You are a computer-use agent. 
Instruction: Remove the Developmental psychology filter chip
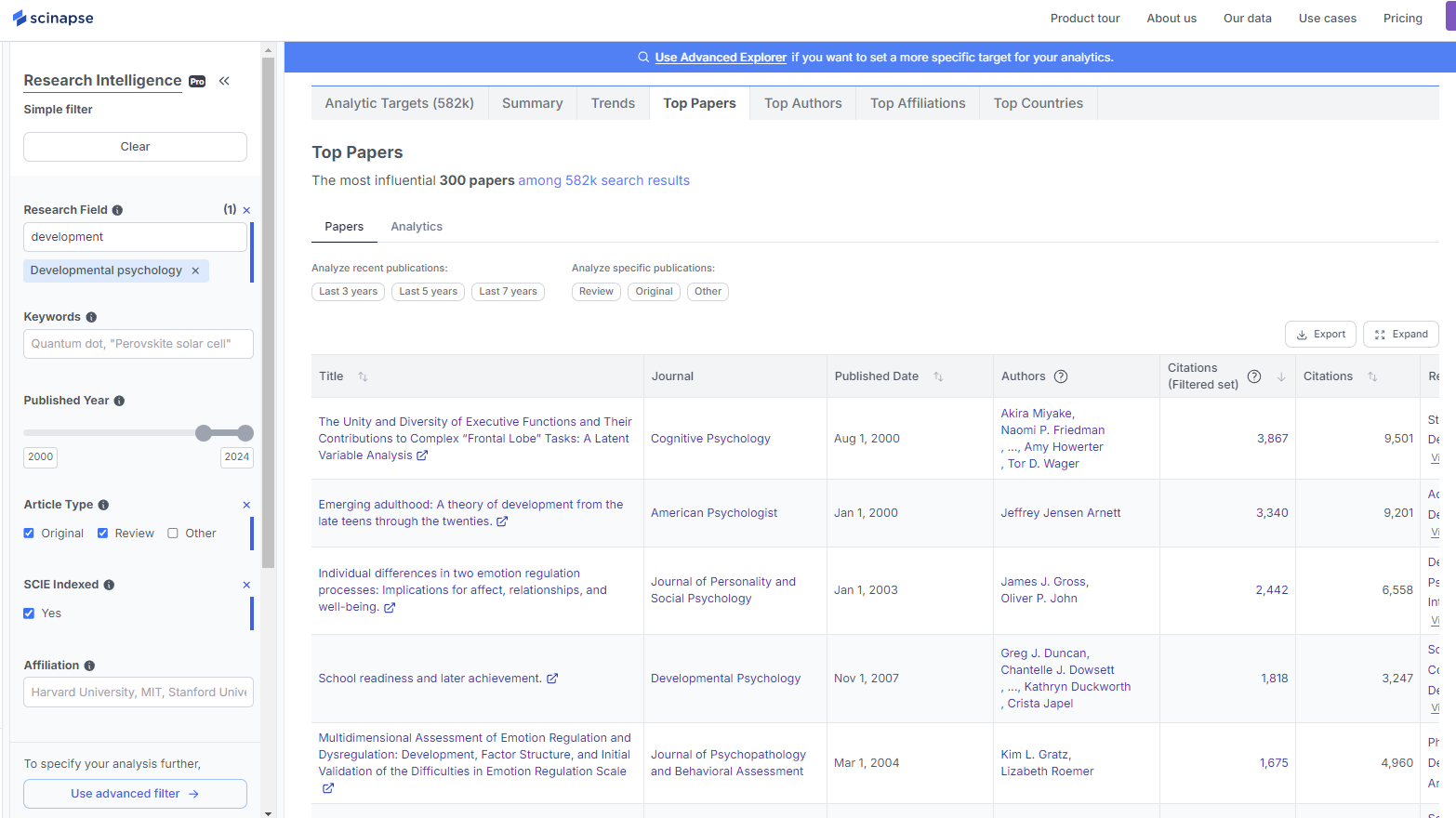click(x=194, y=270)
